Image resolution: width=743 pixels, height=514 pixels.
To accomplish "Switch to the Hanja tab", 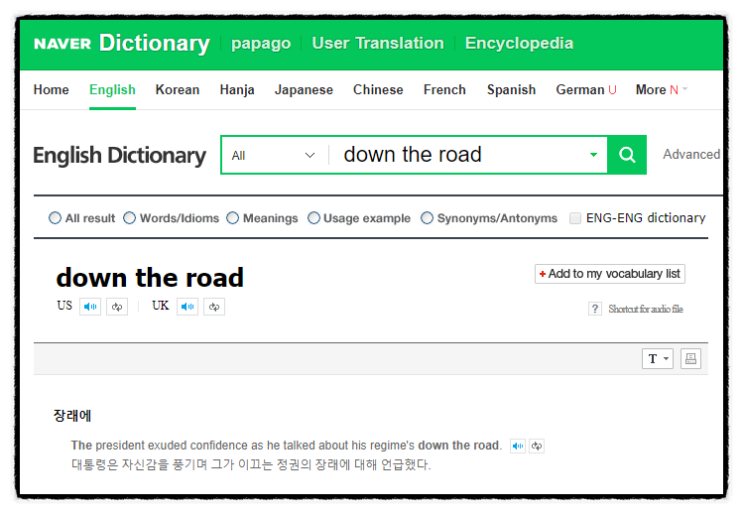I will pos(237,90).
